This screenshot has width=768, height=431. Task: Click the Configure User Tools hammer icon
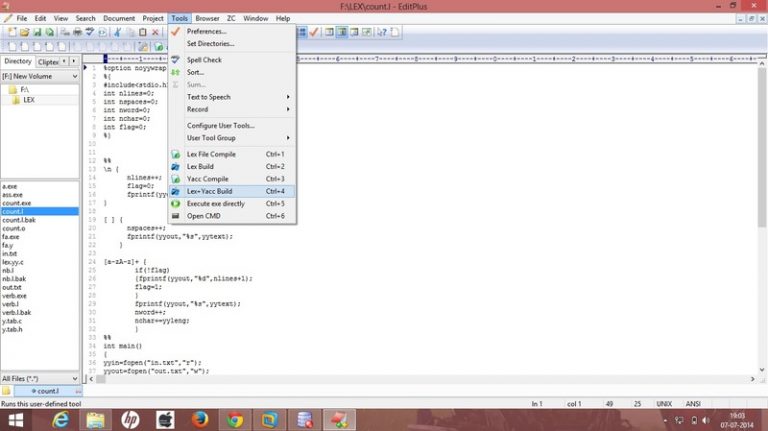[143, 47]
